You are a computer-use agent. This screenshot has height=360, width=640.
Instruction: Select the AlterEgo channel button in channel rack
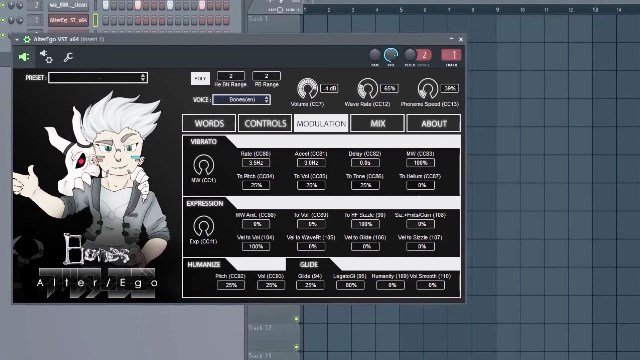coord(68,20)
